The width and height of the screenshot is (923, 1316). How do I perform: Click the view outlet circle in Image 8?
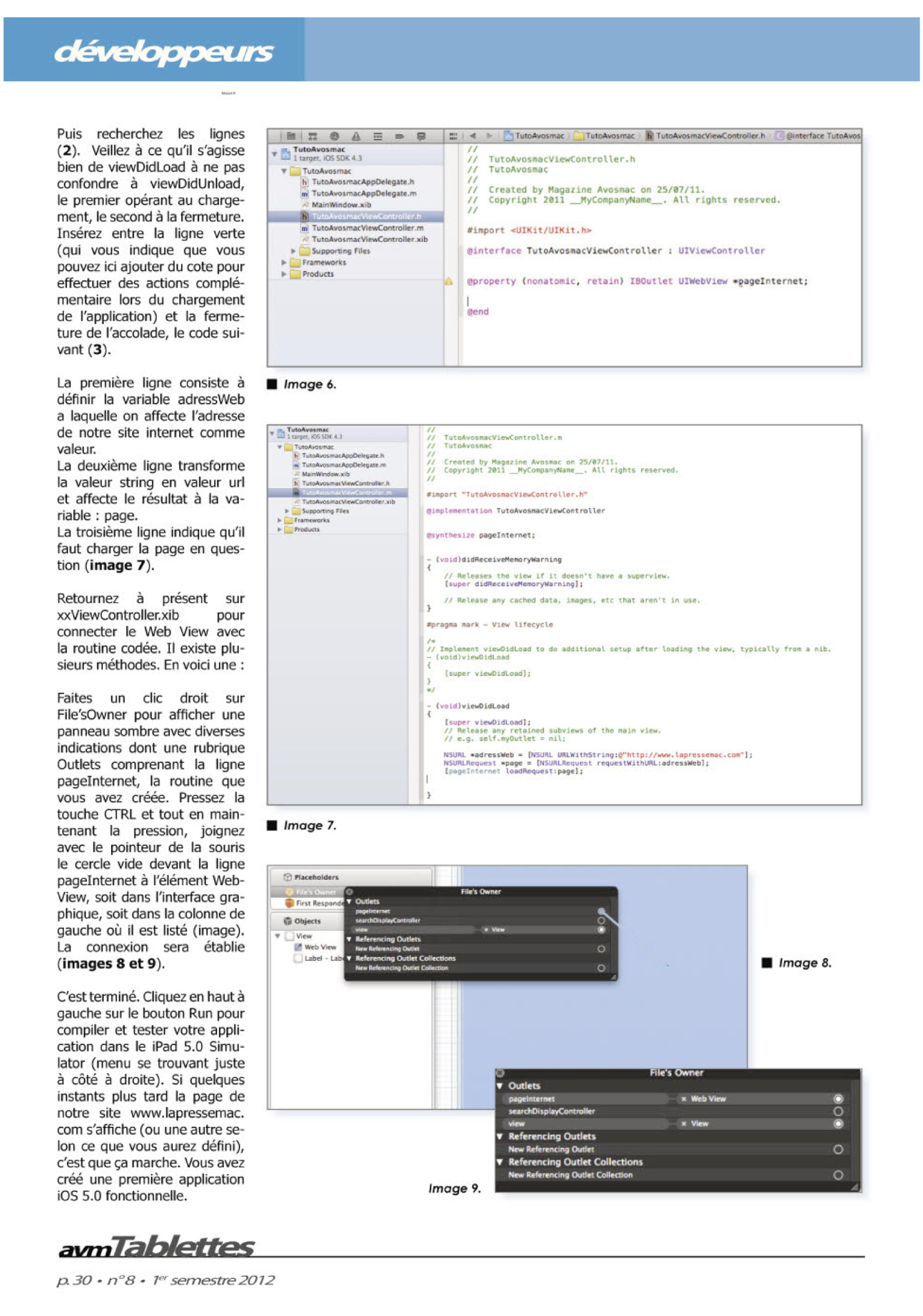(x=601, y=930)
